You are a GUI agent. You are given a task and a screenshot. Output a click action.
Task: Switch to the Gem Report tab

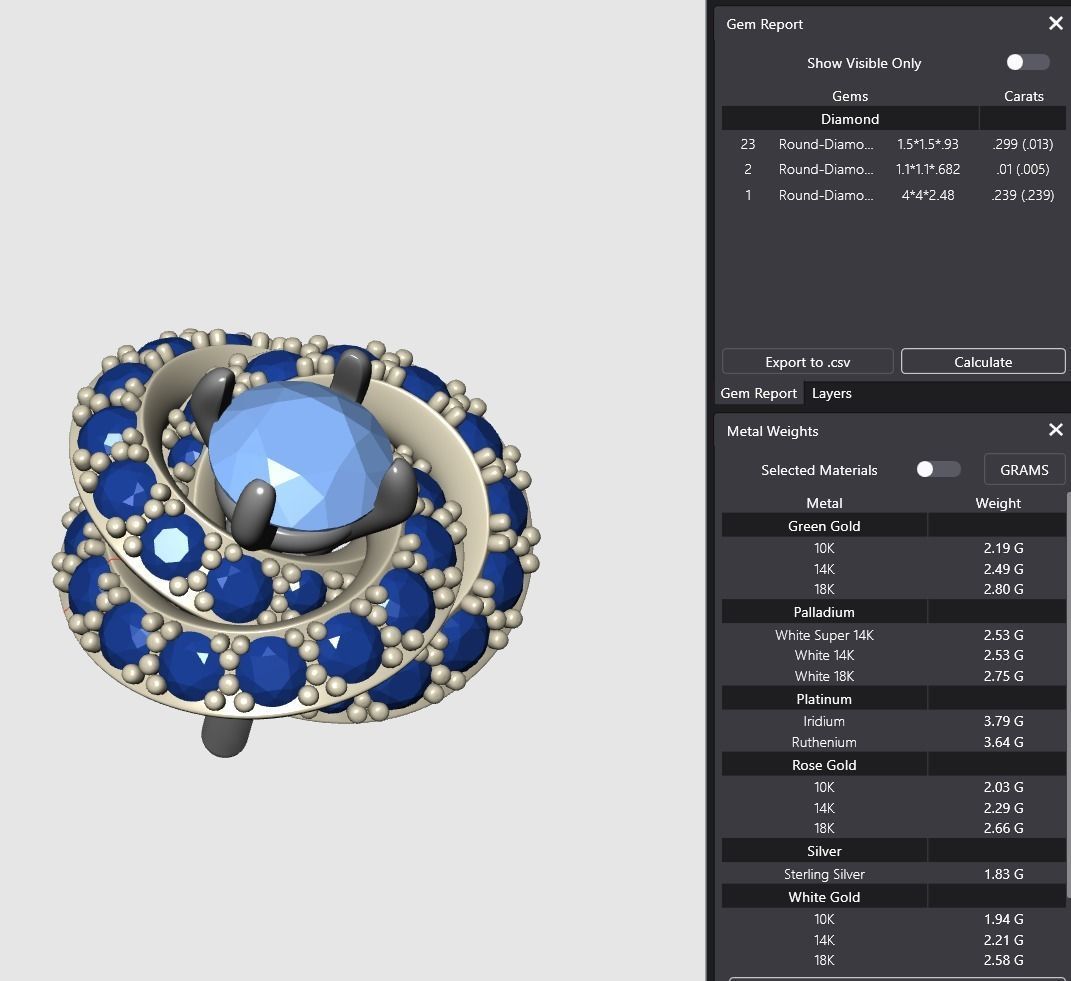758,393
